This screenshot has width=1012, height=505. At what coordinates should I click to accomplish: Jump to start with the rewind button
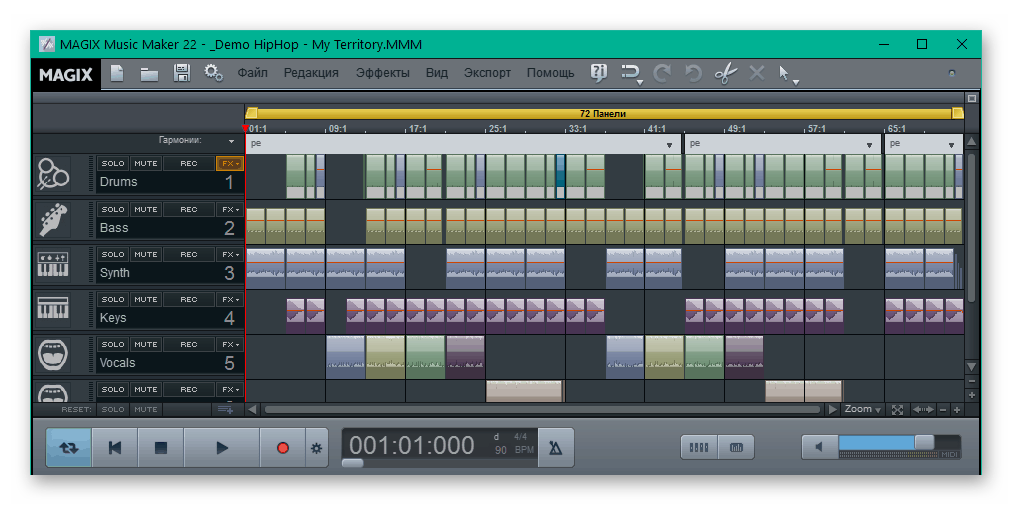pos(115,448)
